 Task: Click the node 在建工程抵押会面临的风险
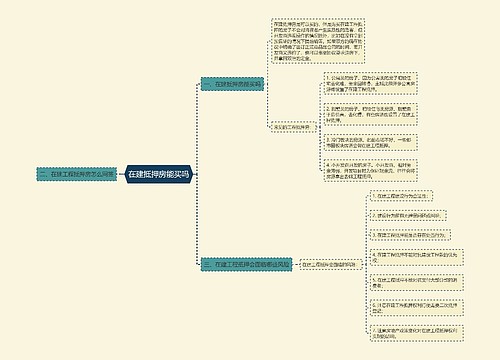tap(331, 264)
